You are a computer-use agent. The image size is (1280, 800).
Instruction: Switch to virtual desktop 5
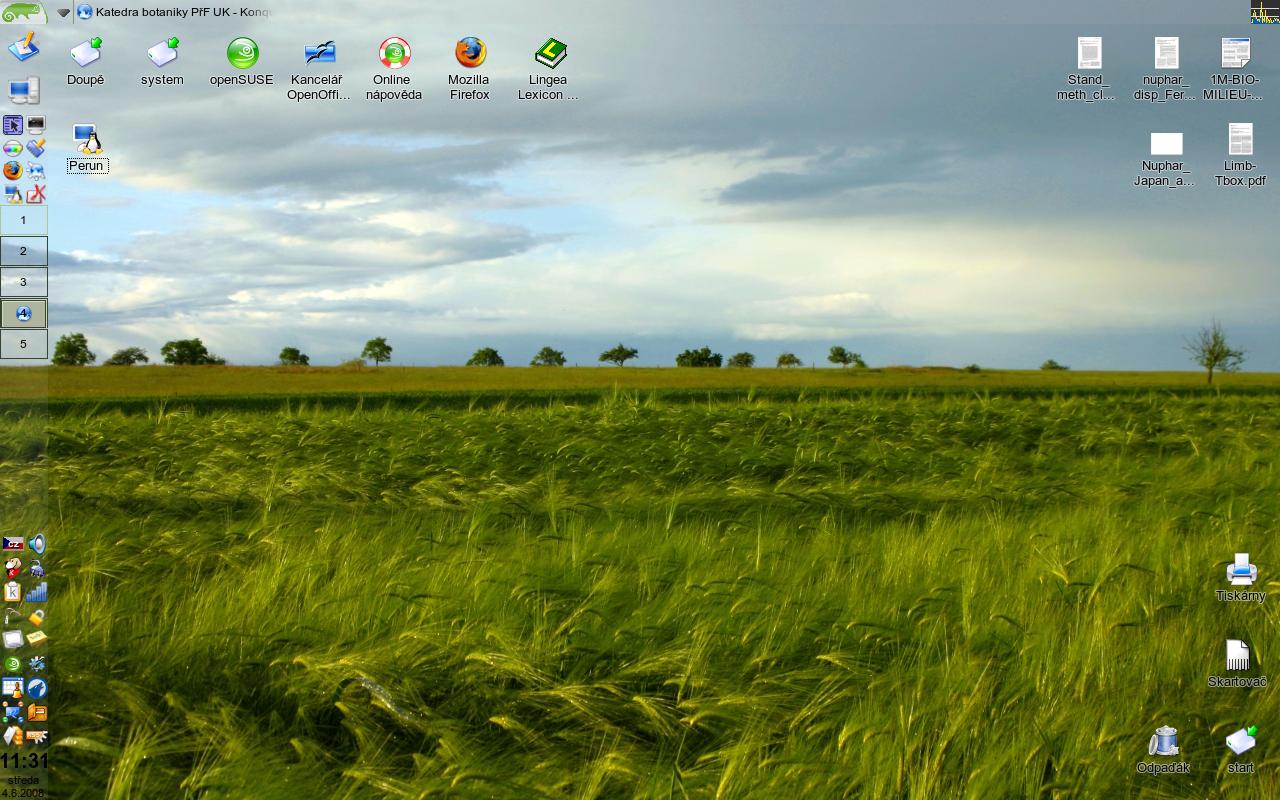(x=24, y=344)
